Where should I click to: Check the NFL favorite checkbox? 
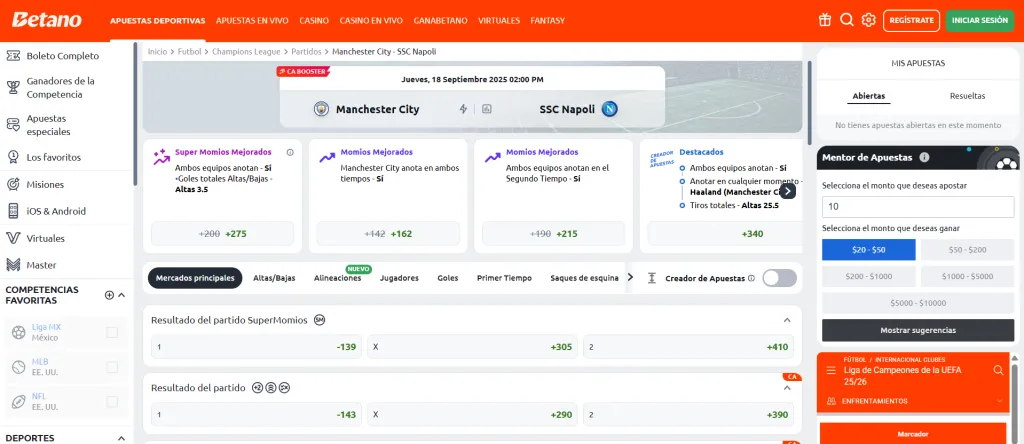click(x=112, y=402)
